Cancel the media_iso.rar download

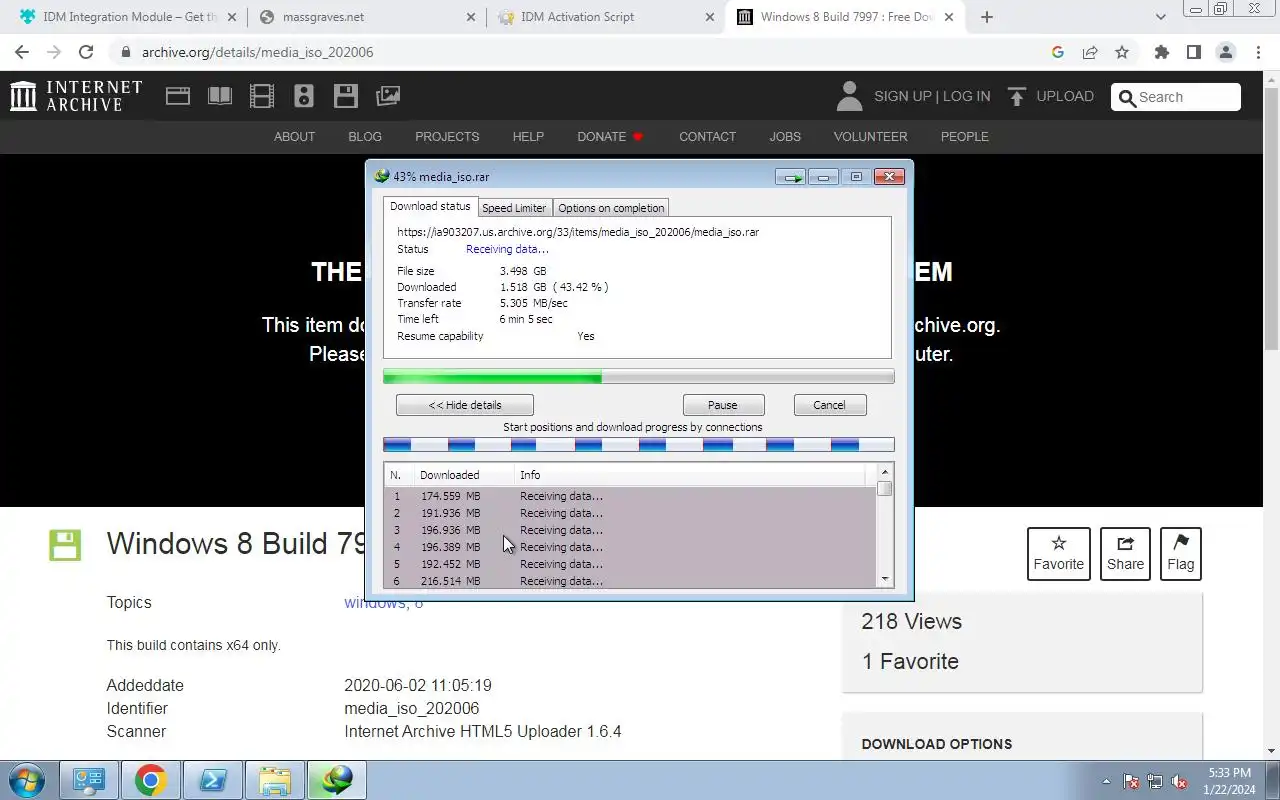pos(829,405)
